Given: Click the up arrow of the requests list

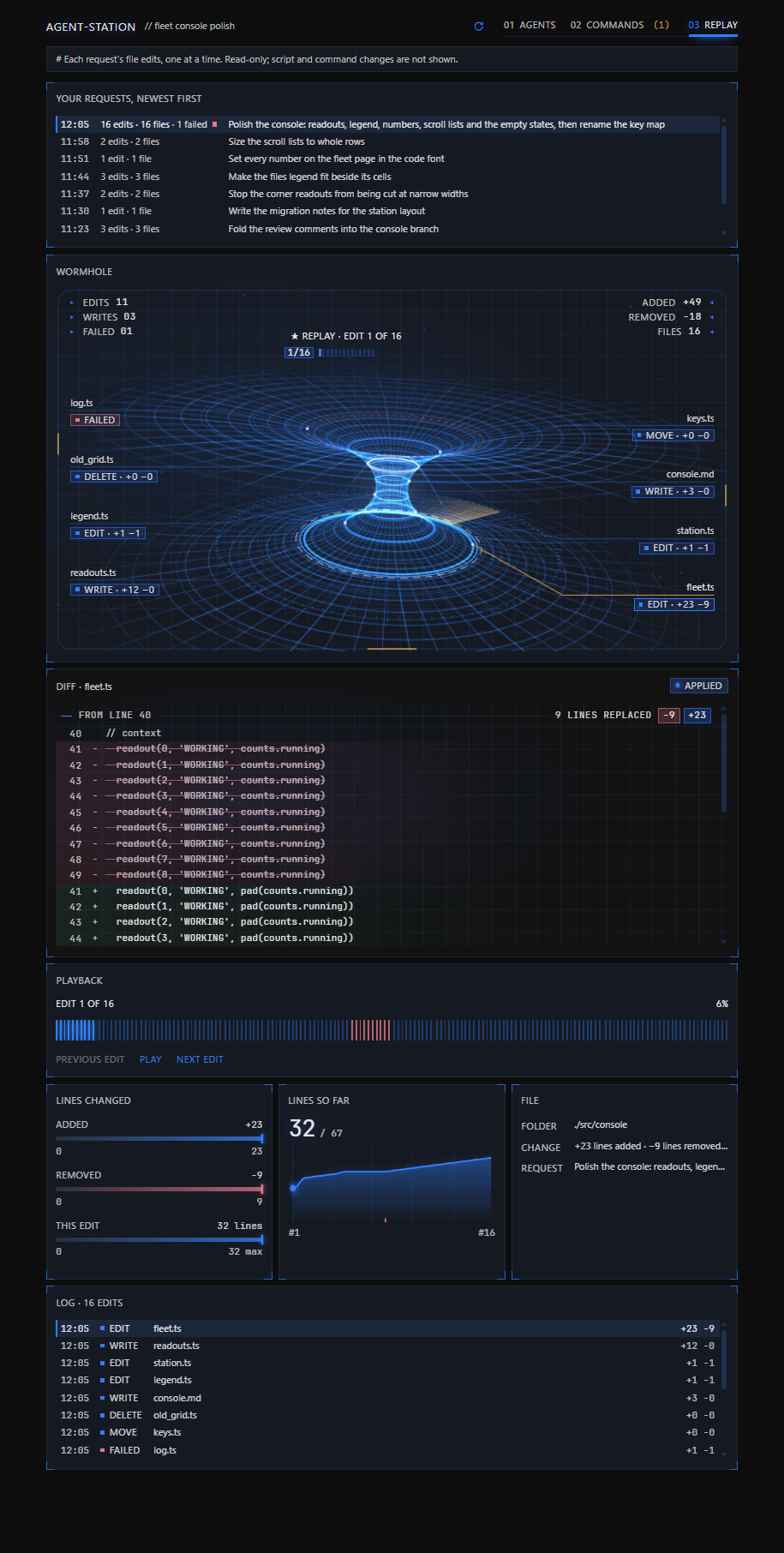Looking at the screenshot, I should click(x=724, y=120).
